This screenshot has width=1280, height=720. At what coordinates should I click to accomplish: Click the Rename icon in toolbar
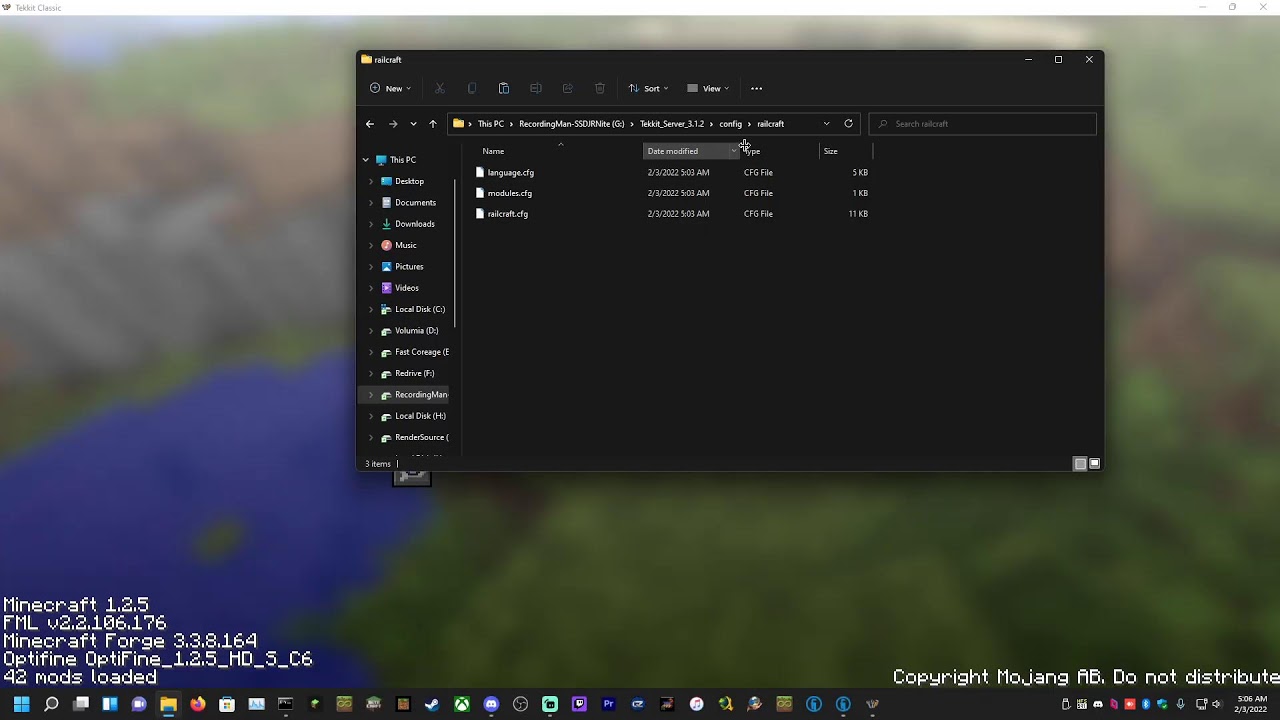coord(536,88)
